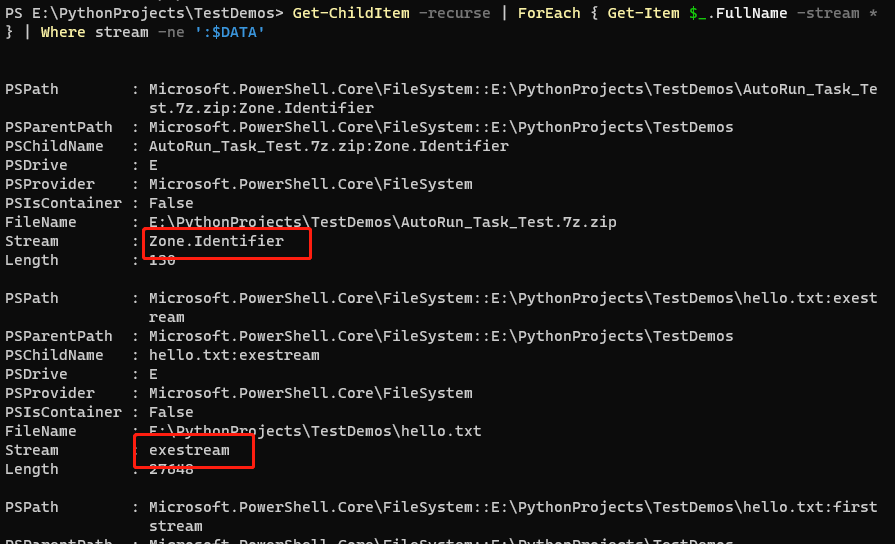Click the Where keyword on second line
This screenshot has width=895, height=544.
[63, 33]
